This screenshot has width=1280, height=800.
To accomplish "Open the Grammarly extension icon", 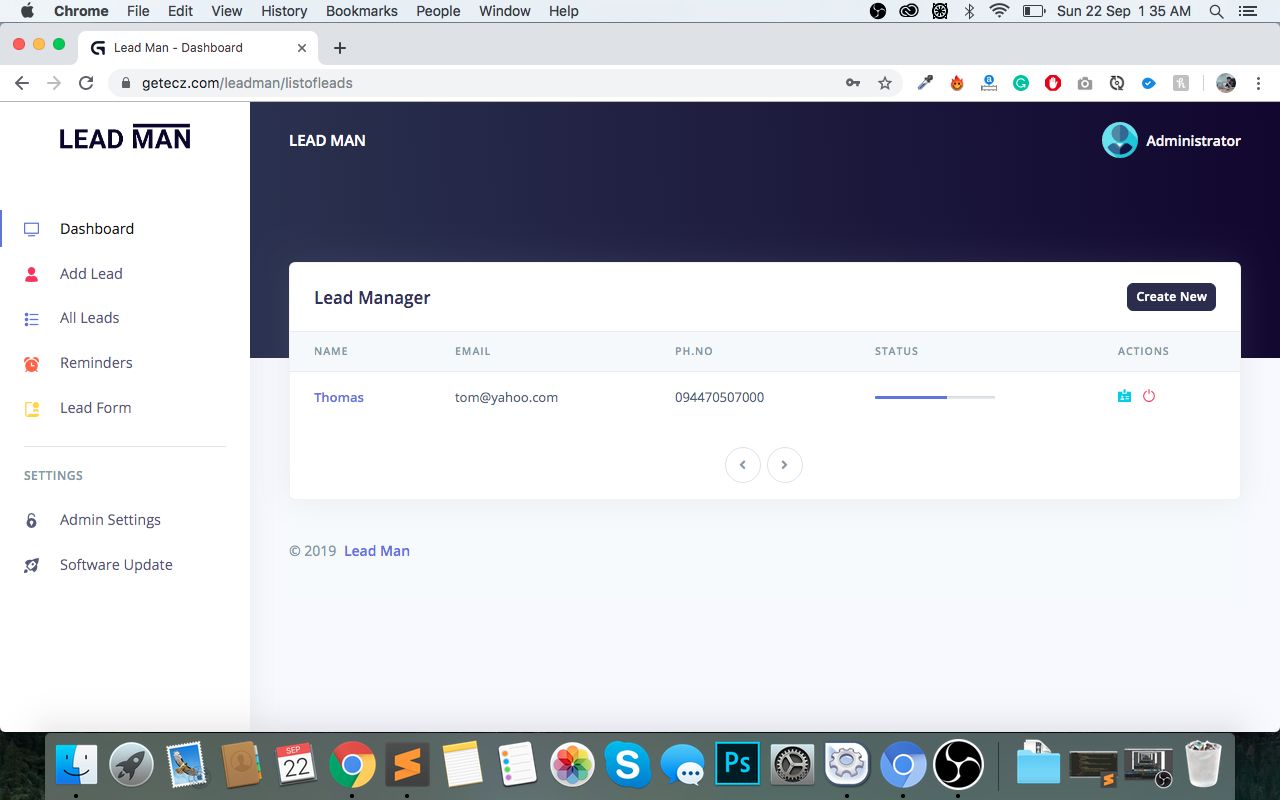I will click(1021, 83).
